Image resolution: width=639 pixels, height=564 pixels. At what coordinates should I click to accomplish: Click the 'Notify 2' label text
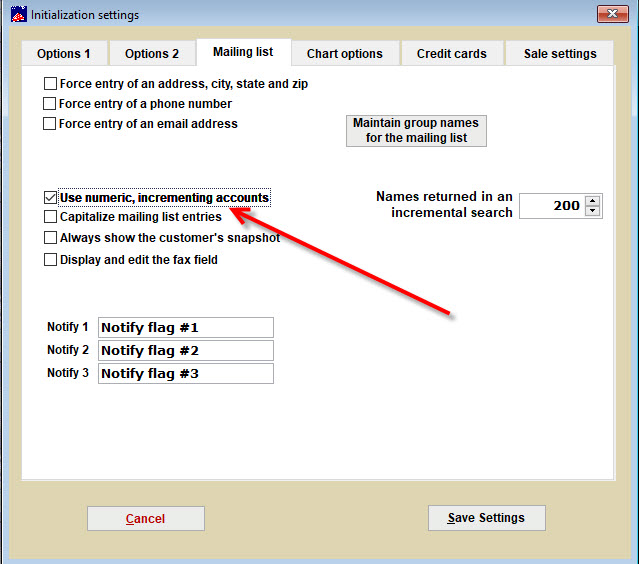coord(68,350)
